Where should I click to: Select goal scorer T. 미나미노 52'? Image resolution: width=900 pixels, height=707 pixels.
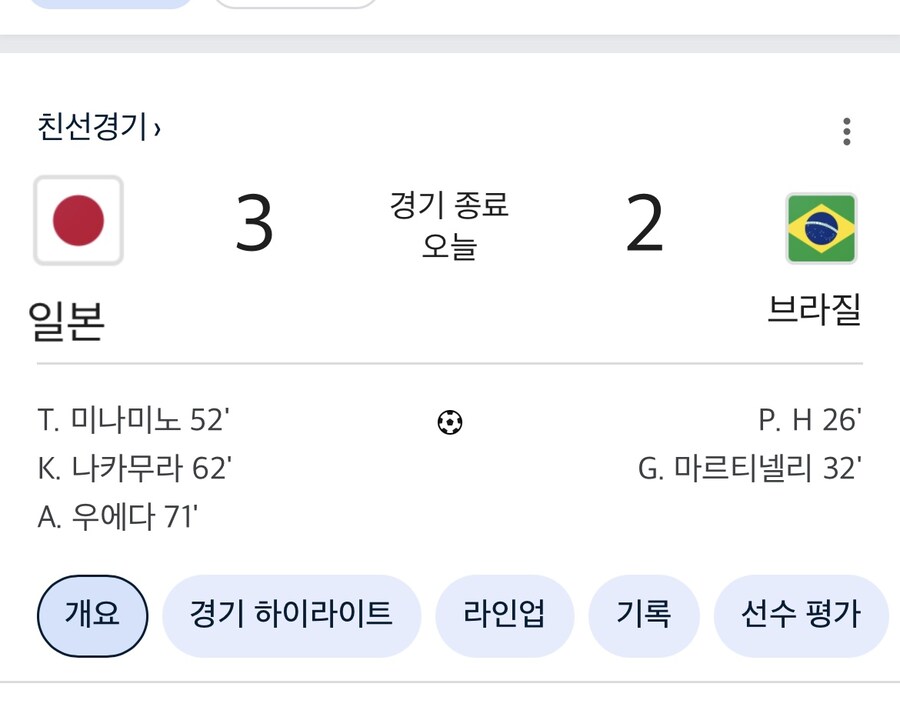[134, 420]
